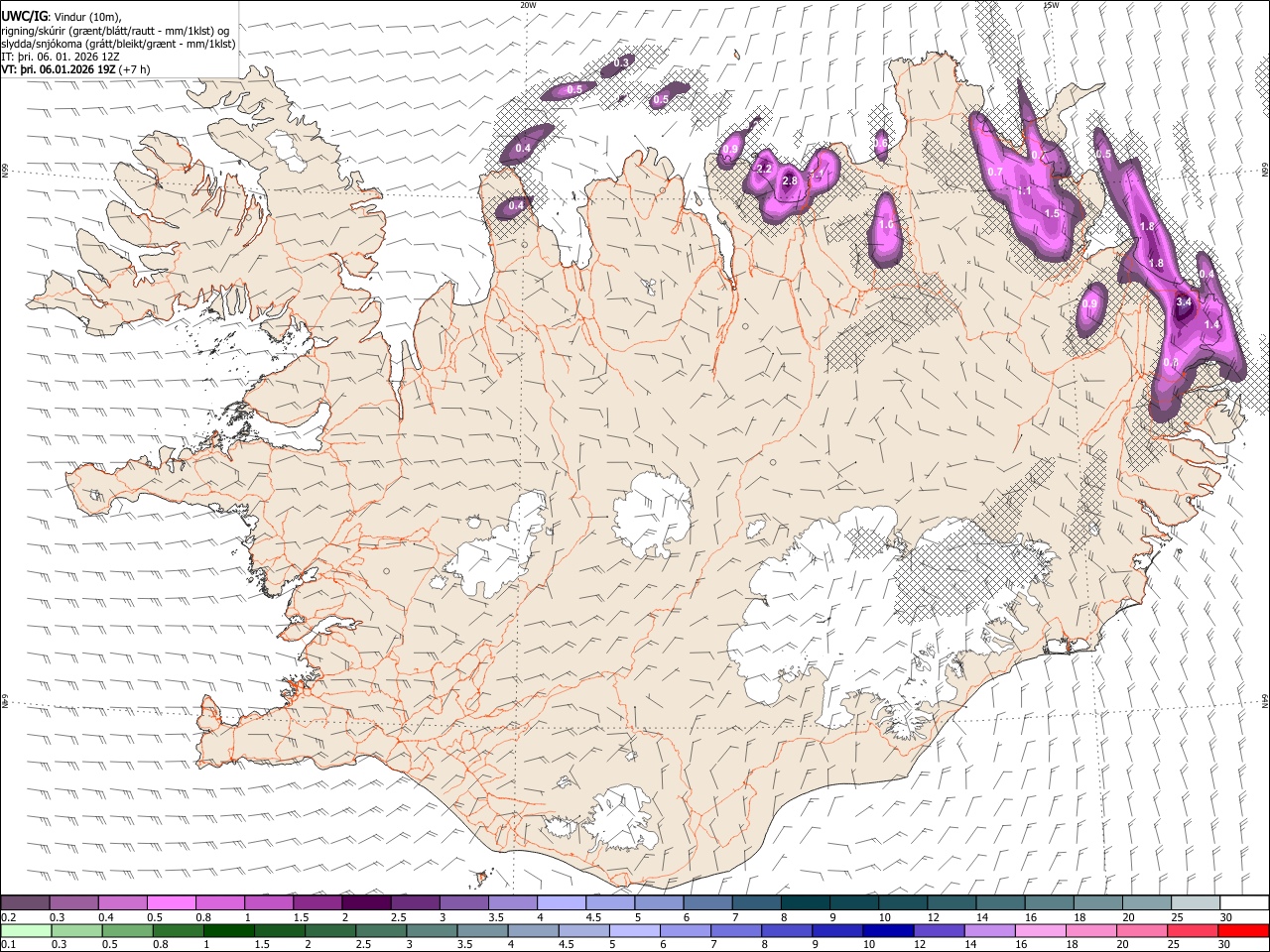This screenshot has width=1270, height=952.
Task: Click the 'UWC/IG: Vindur (10m)' title text
Action: pyautogui.click(x=62, y=16)
